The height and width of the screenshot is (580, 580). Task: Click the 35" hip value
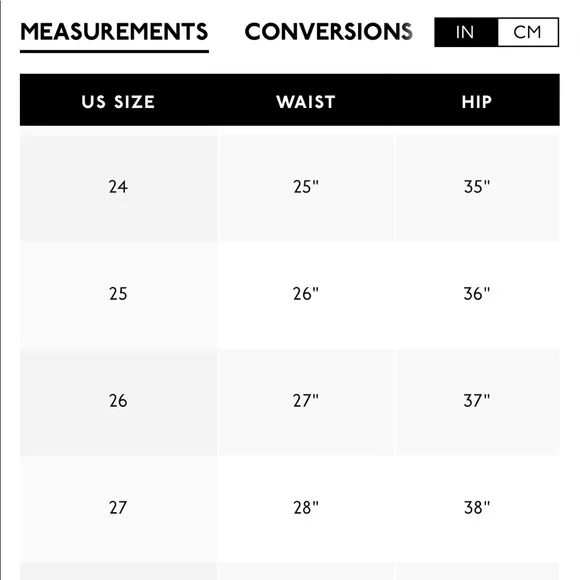pyautogui.click(x=477, y=187)
